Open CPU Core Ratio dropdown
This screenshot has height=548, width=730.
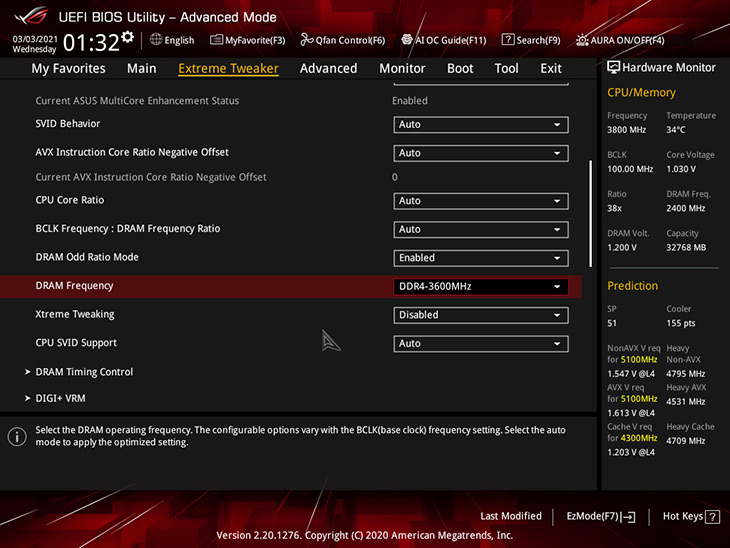click(481, 201)
